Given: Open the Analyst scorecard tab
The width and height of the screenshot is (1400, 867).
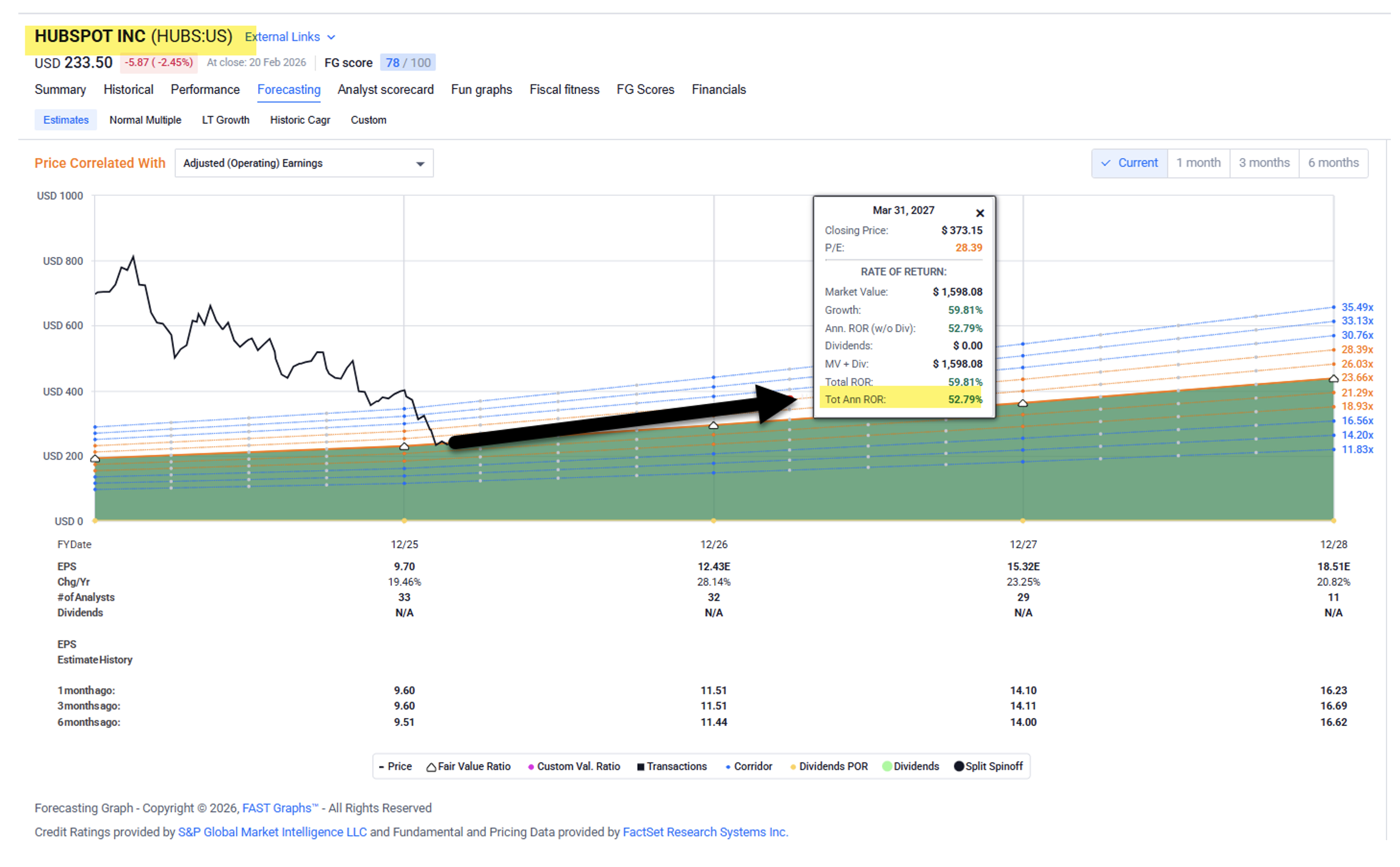Looking at the screenshot, I should point(385,90).
